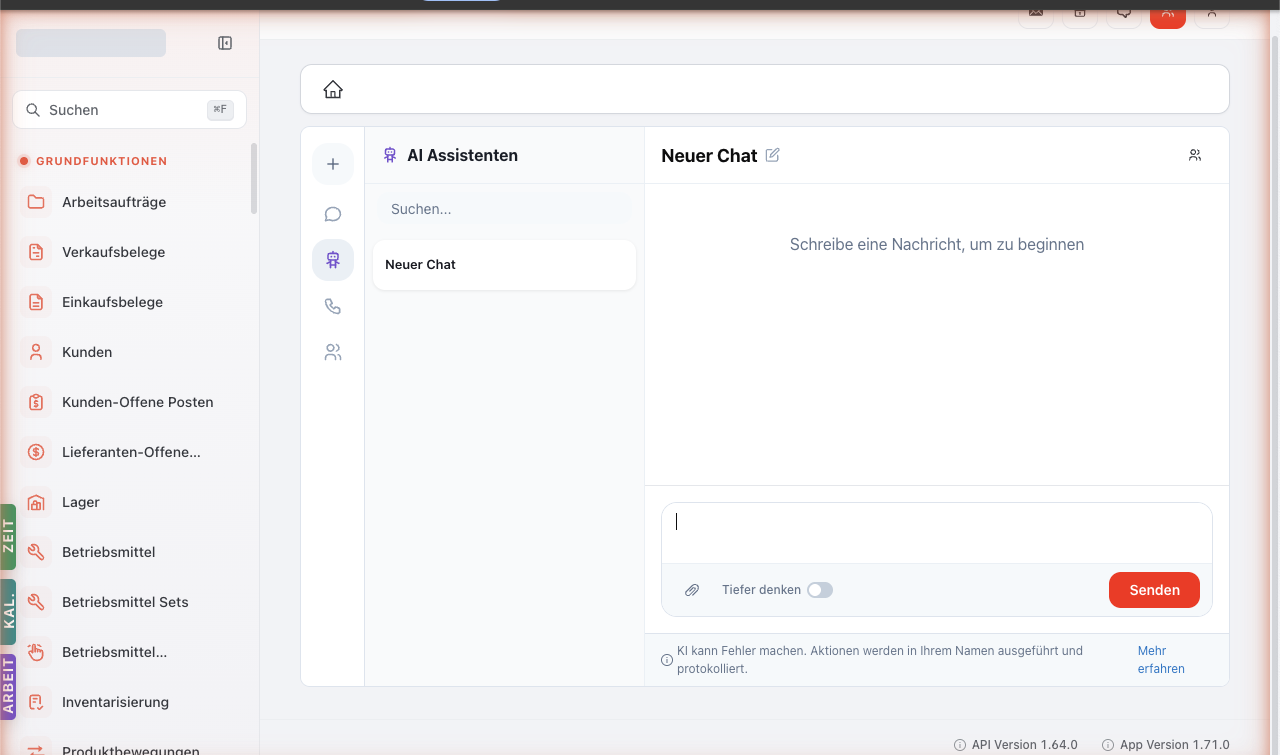
Task: Click the AI Assistenten panel heading
Action: [x=462, y=155]
